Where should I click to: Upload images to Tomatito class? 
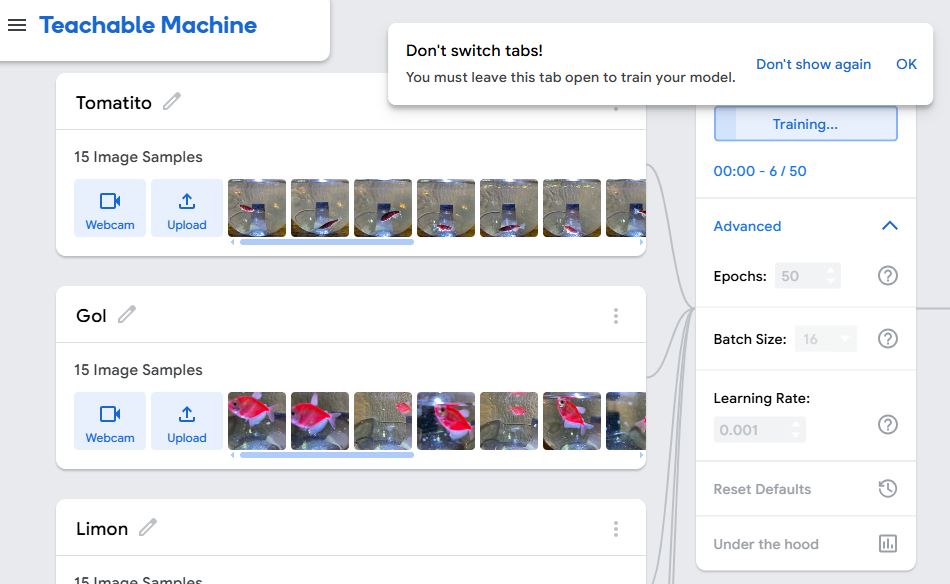(187, 208)
